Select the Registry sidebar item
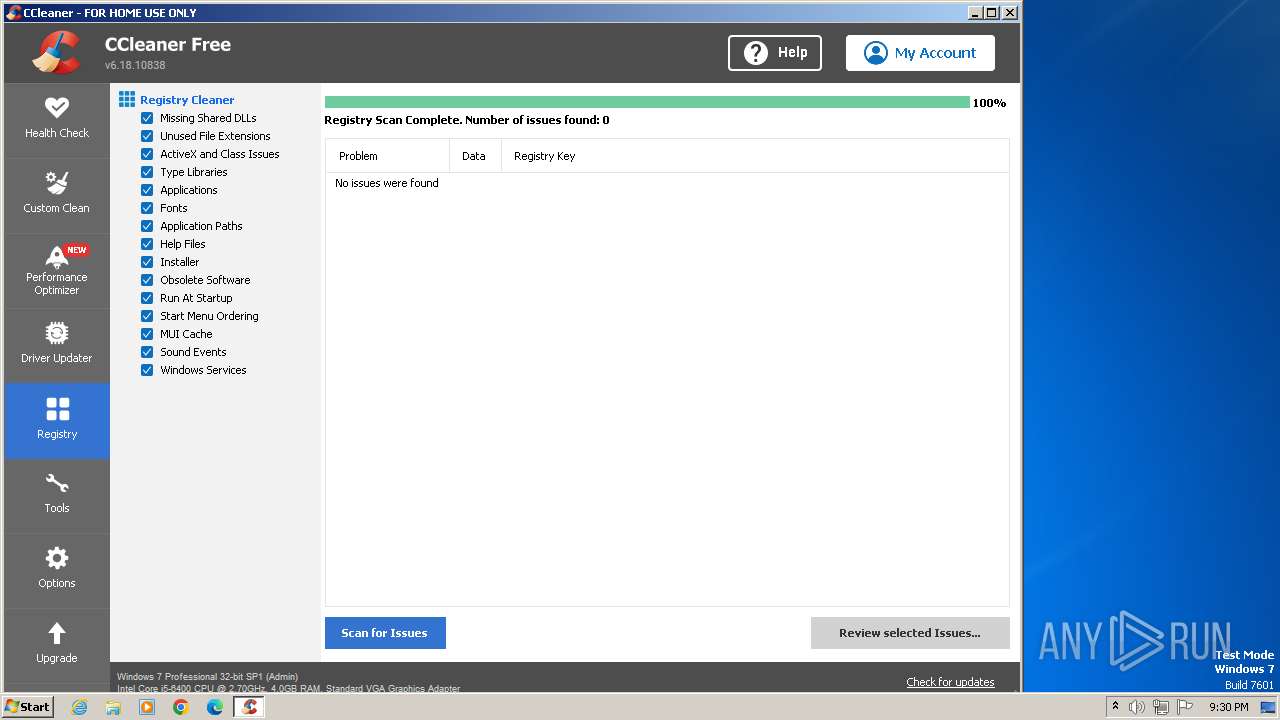1280x720 pixels. pos(57,421)
